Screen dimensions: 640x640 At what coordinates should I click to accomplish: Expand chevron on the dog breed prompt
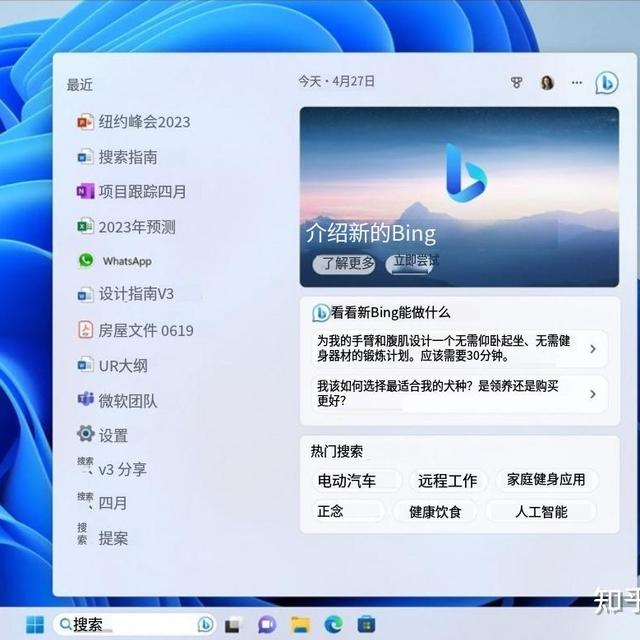[x=593, y=394]
